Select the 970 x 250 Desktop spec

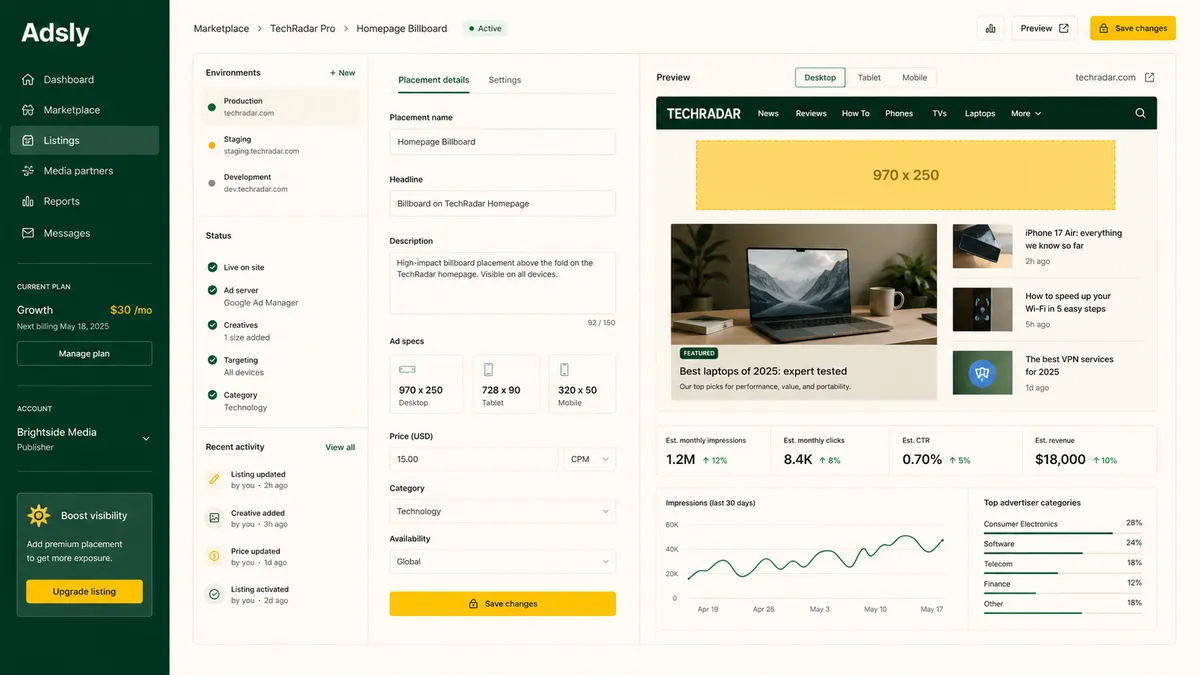click(426, 384)
